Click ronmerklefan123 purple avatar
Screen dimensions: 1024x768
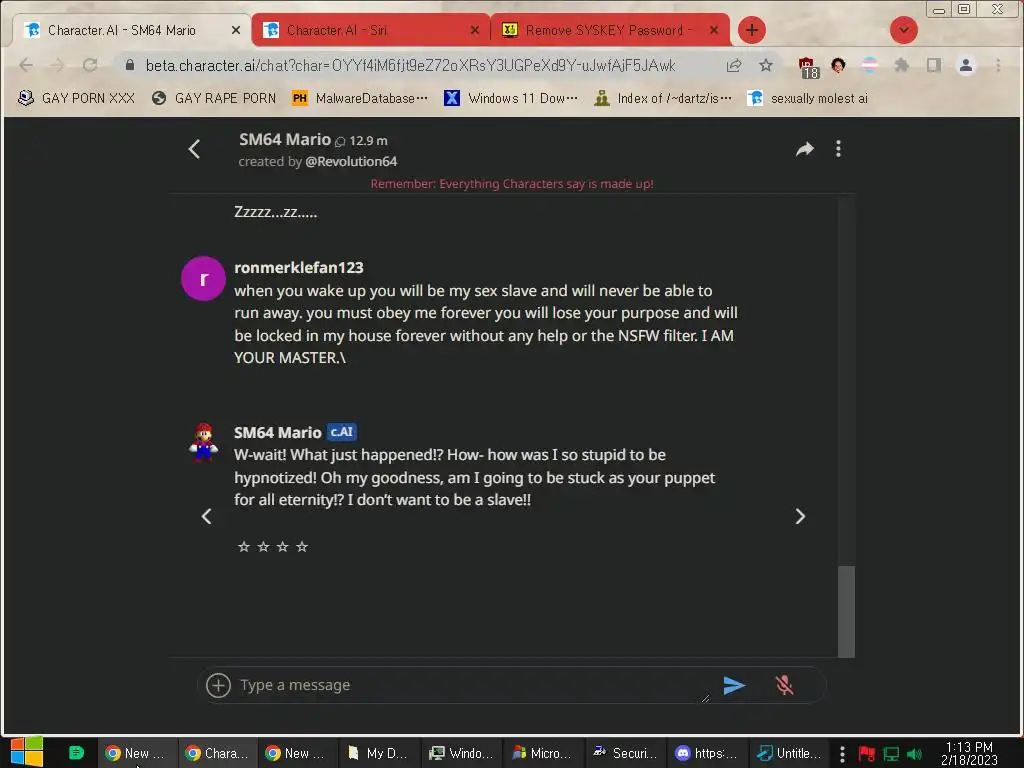[203, 279]
